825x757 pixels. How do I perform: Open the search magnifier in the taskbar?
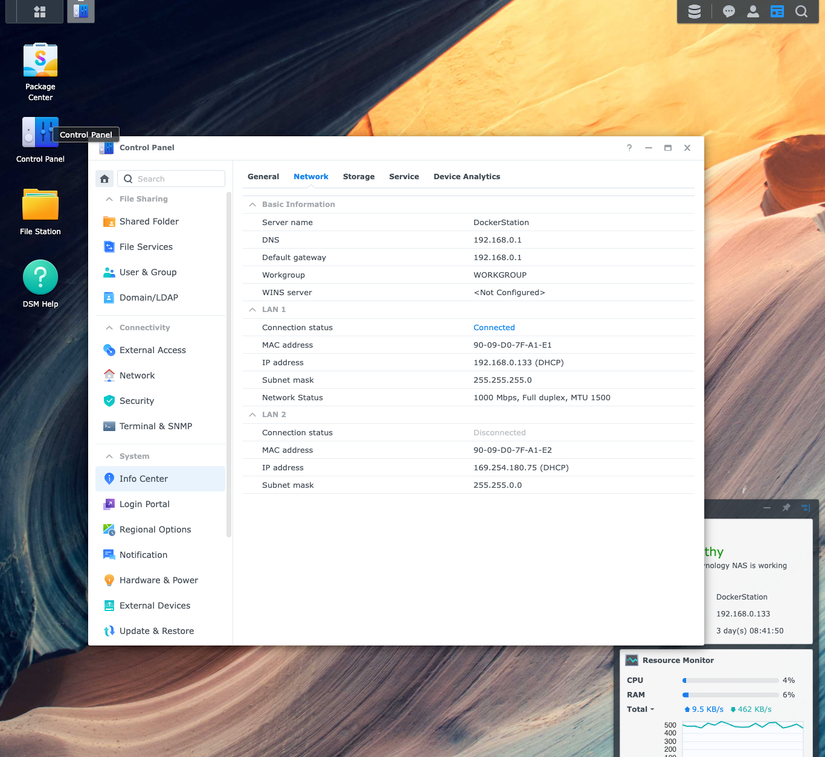pos(802,11)
